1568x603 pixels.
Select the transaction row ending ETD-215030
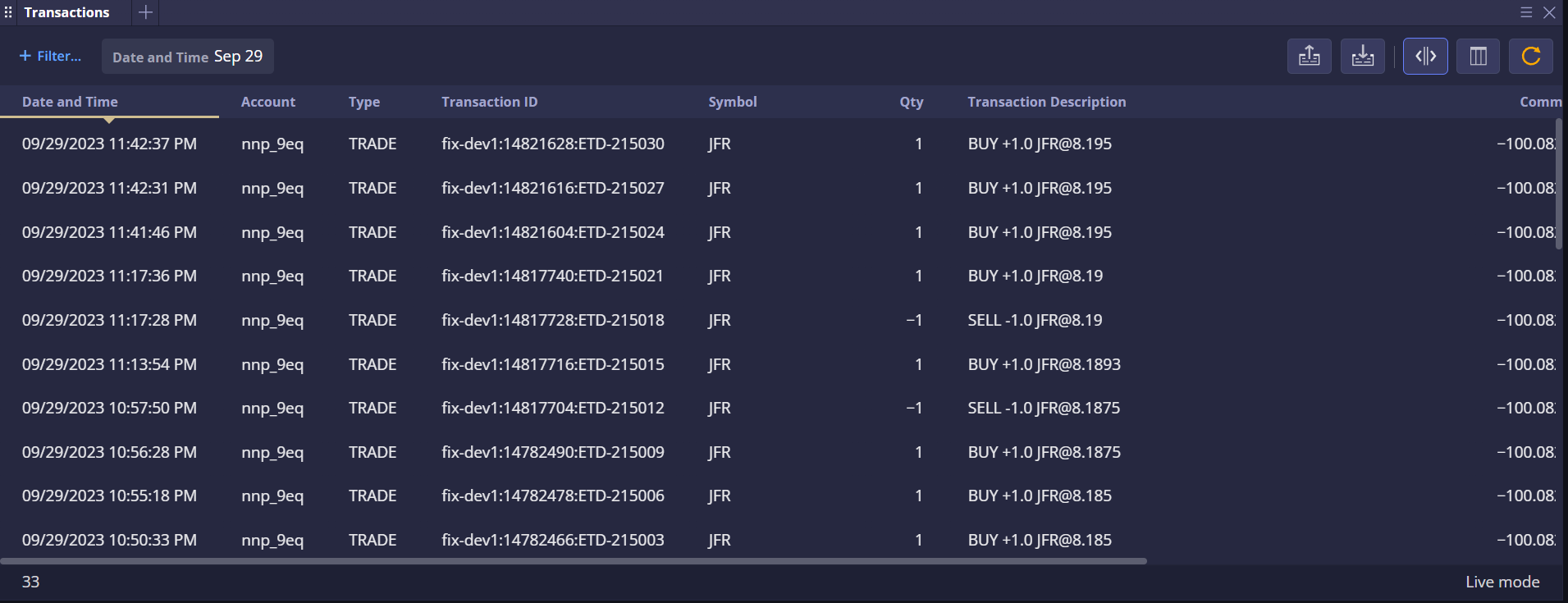click(552, 144)
